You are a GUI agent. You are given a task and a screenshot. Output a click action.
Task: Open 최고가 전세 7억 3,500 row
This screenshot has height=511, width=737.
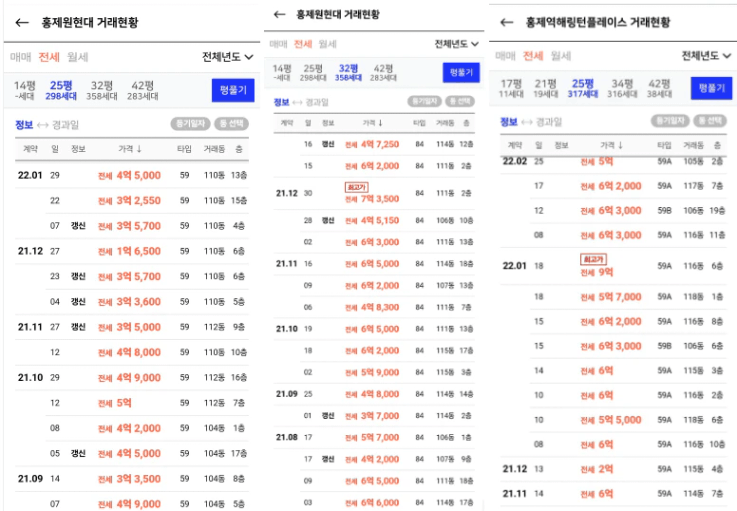tap(374, 193)
